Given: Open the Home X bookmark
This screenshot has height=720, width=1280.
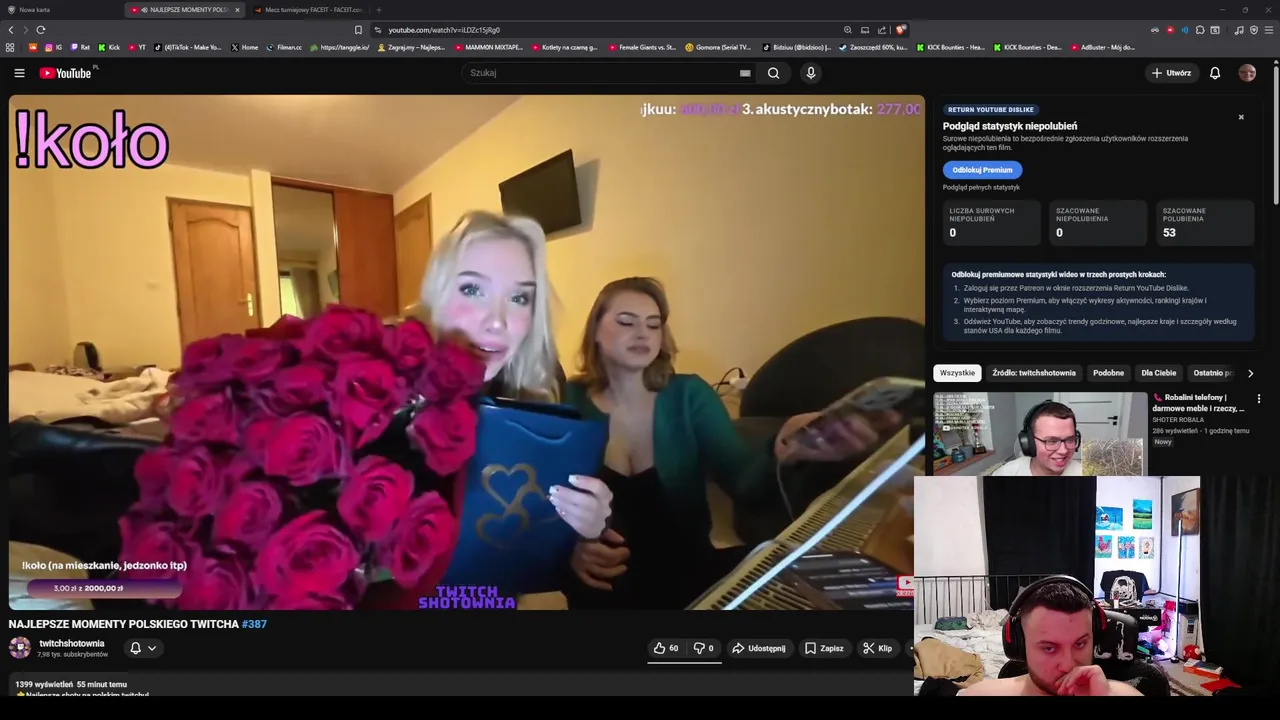Looking at the screenshot, I should [244, 47].
